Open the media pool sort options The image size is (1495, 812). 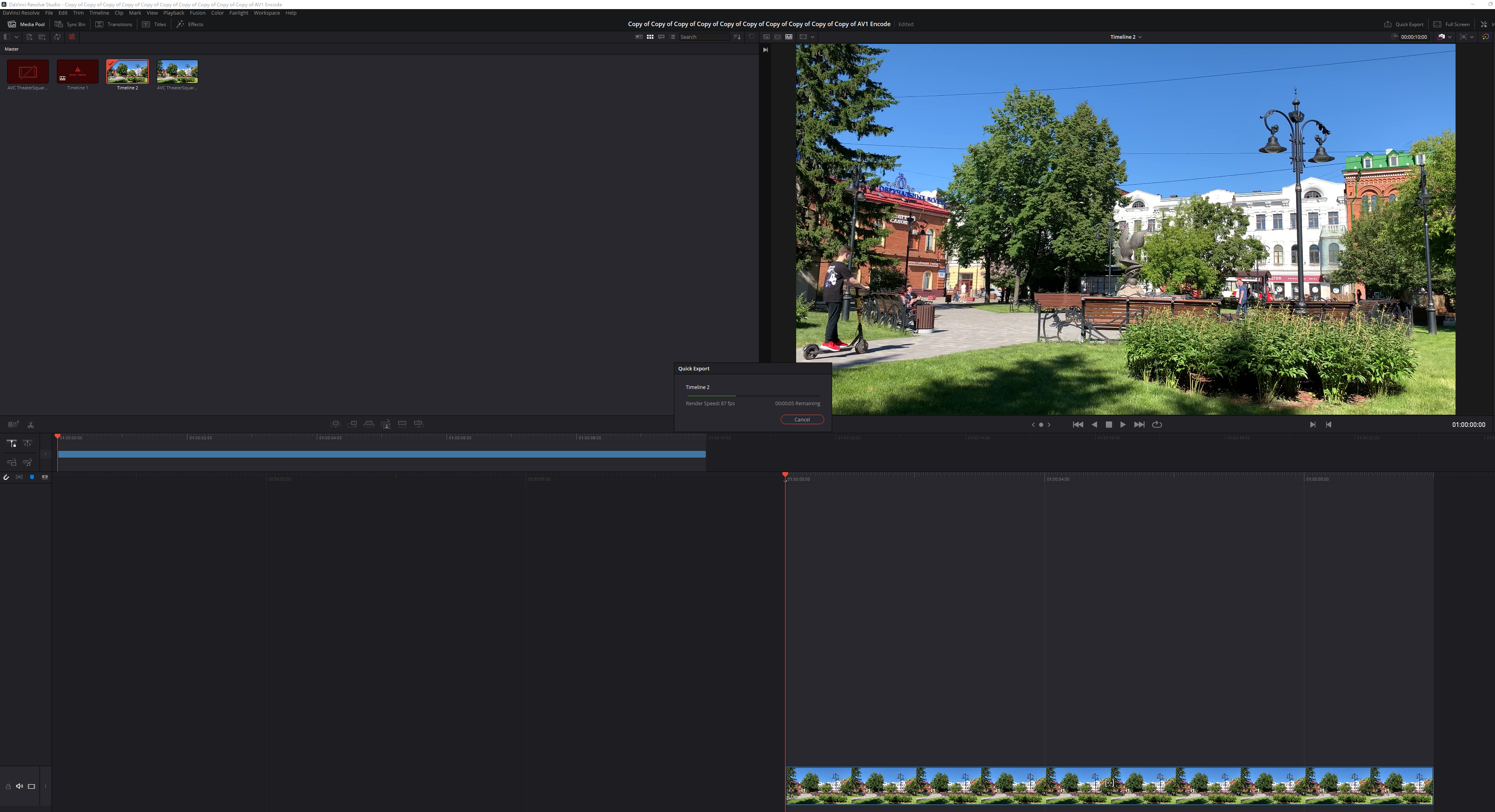point(737,37)
